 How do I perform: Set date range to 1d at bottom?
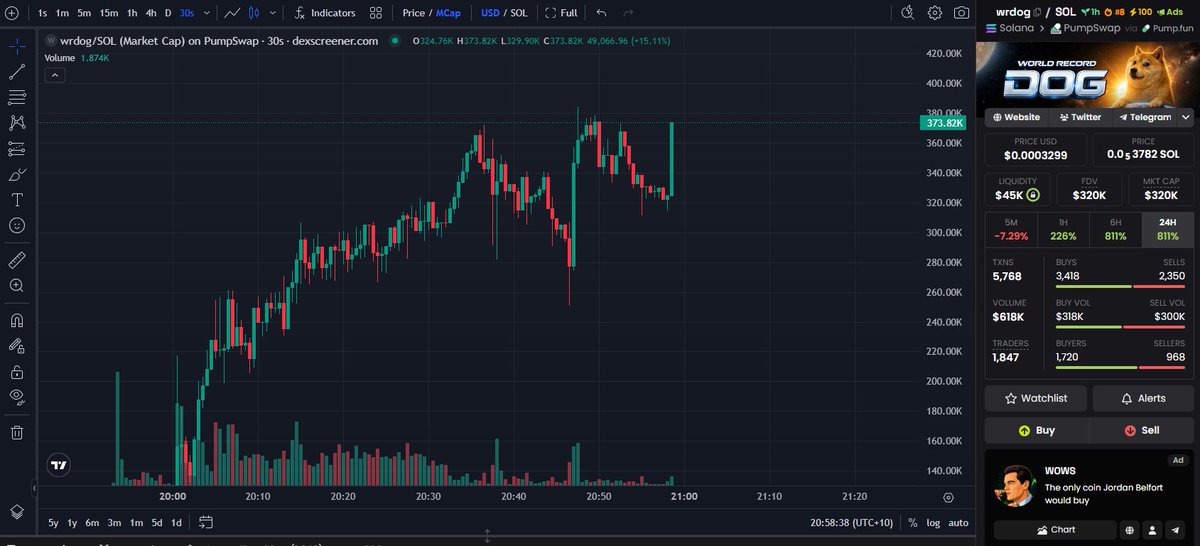tap(176, 523)
